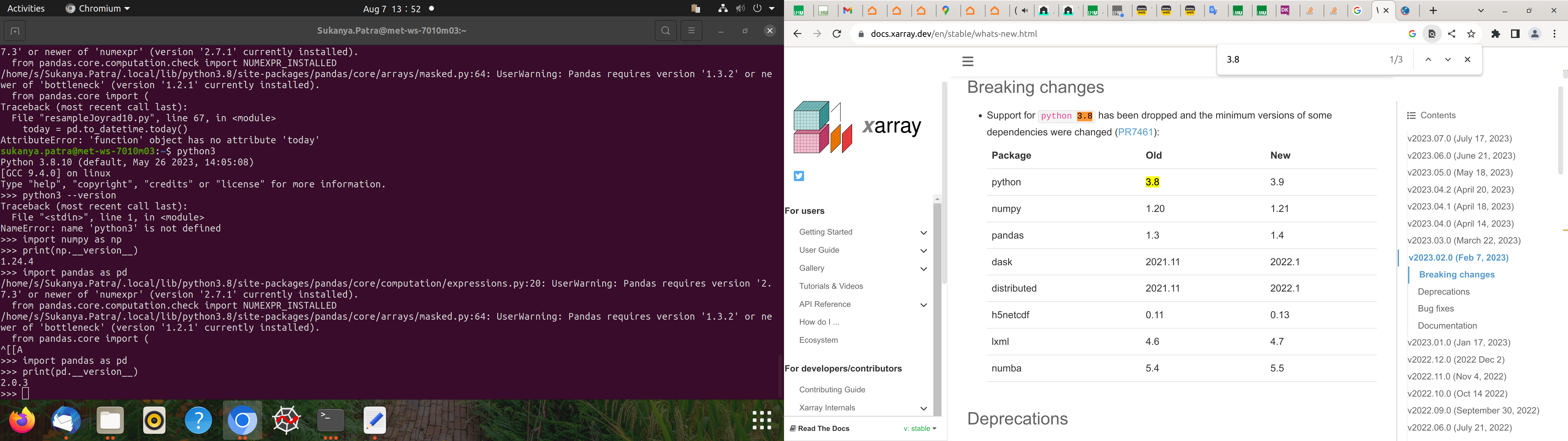Click the Gmail tab in Chromium
Screen dimensions: 1568x441
click(x=847, y=11)
